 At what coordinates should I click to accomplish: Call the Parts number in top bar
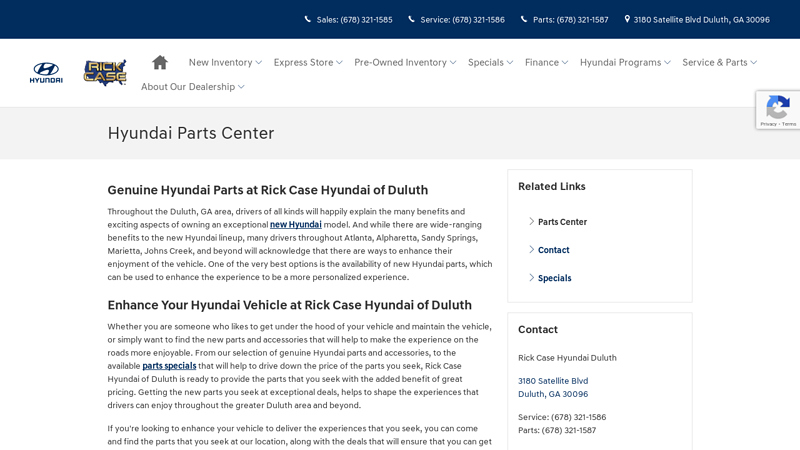[x=570, y=20]
